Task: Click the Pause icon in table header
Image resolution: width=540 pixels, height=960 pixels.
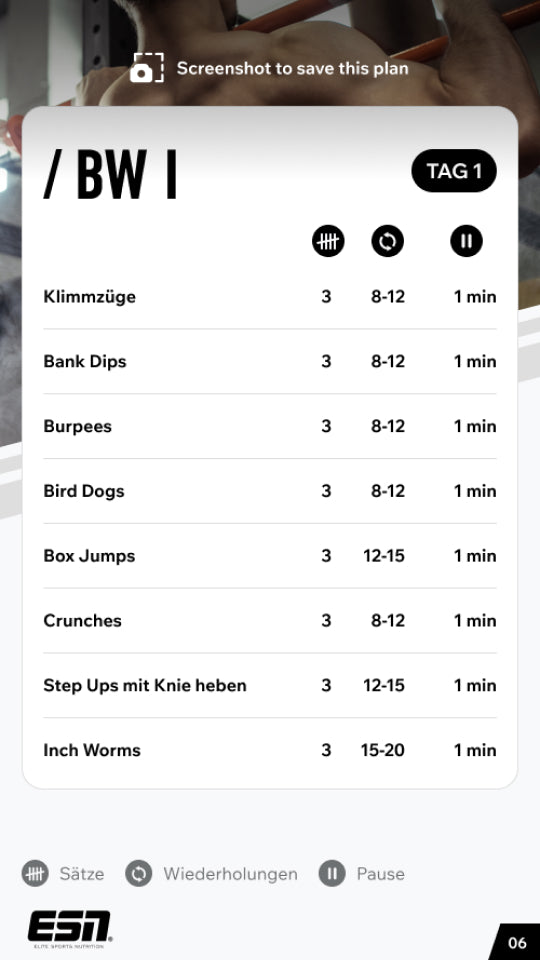Action: (467, 241)
